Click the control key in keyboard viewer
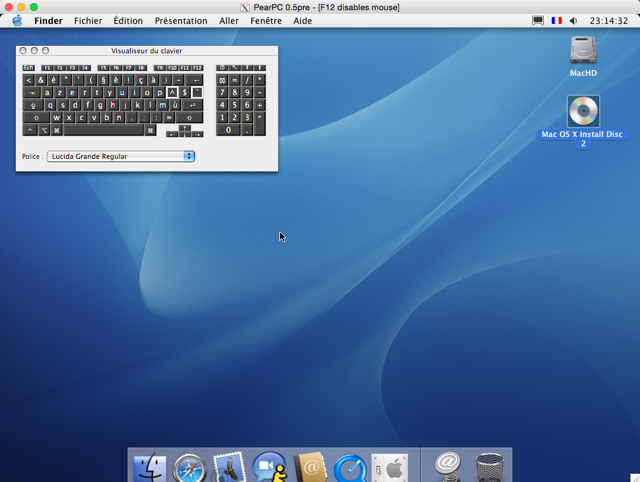 tap(30, 130)
